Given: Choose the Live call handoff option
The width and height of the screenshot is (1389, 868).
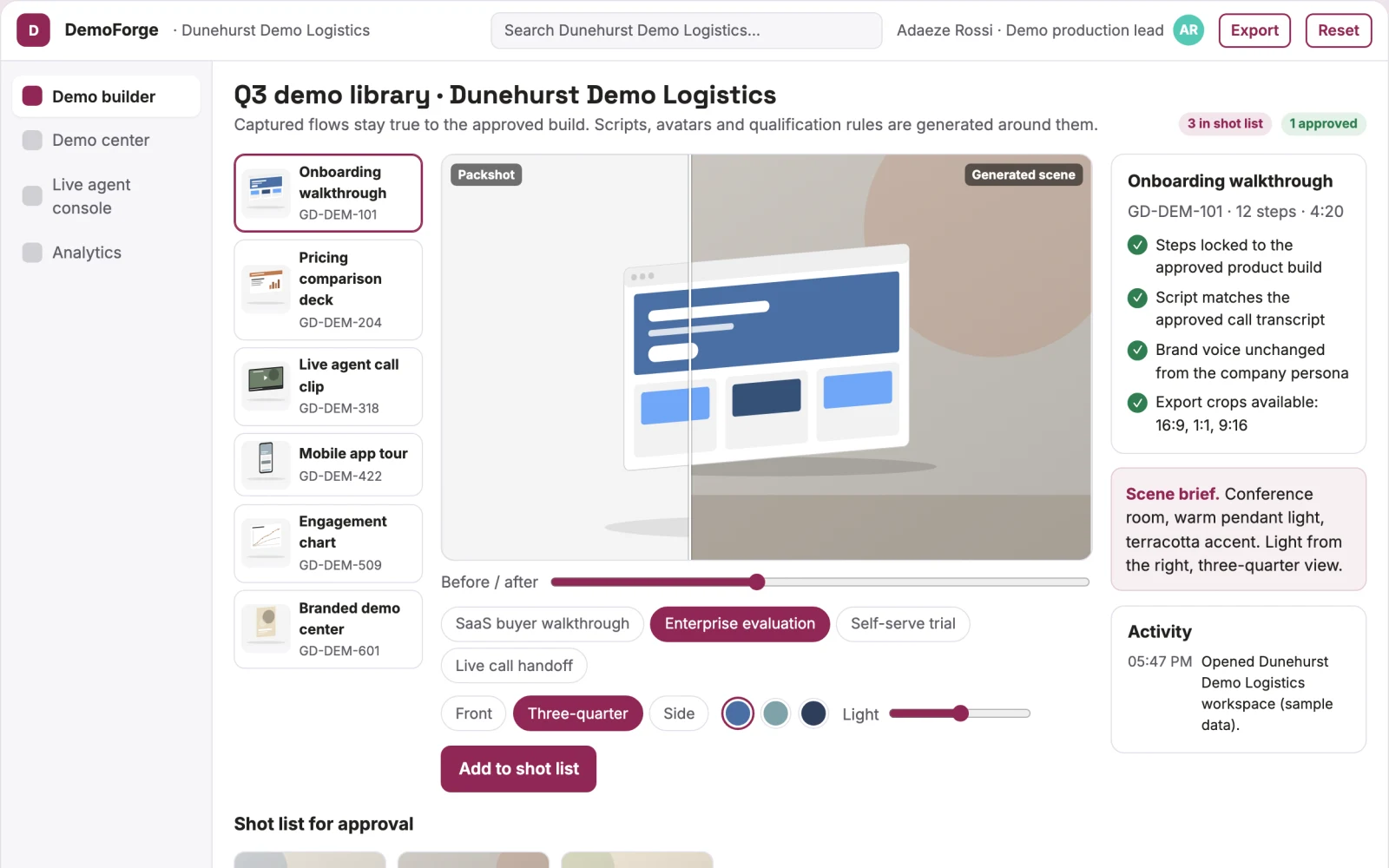Looking at the screenshot, I should point(514,666).
